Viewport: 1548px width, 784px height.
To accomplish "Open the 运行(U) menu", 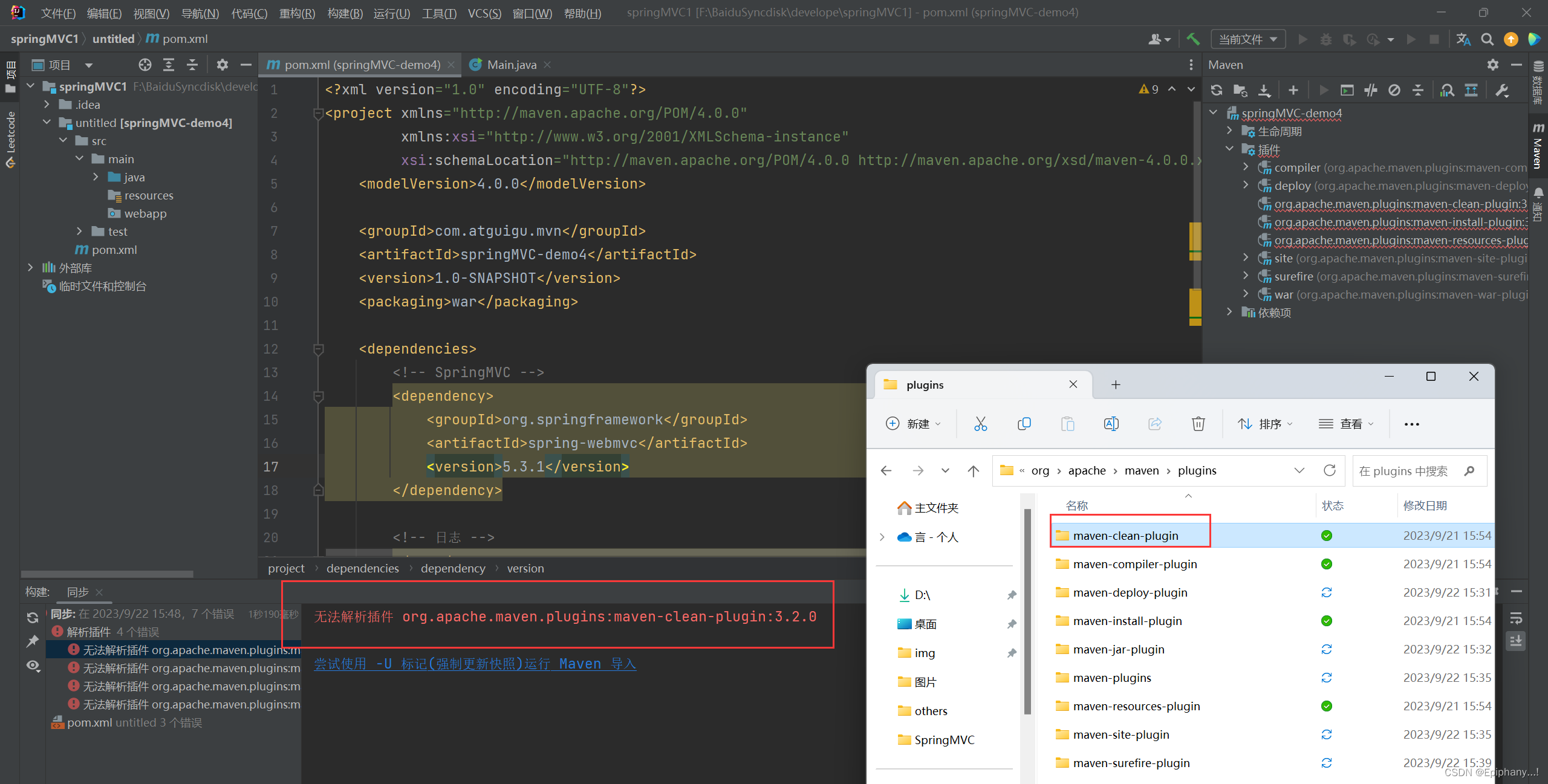I will (391, 13).
